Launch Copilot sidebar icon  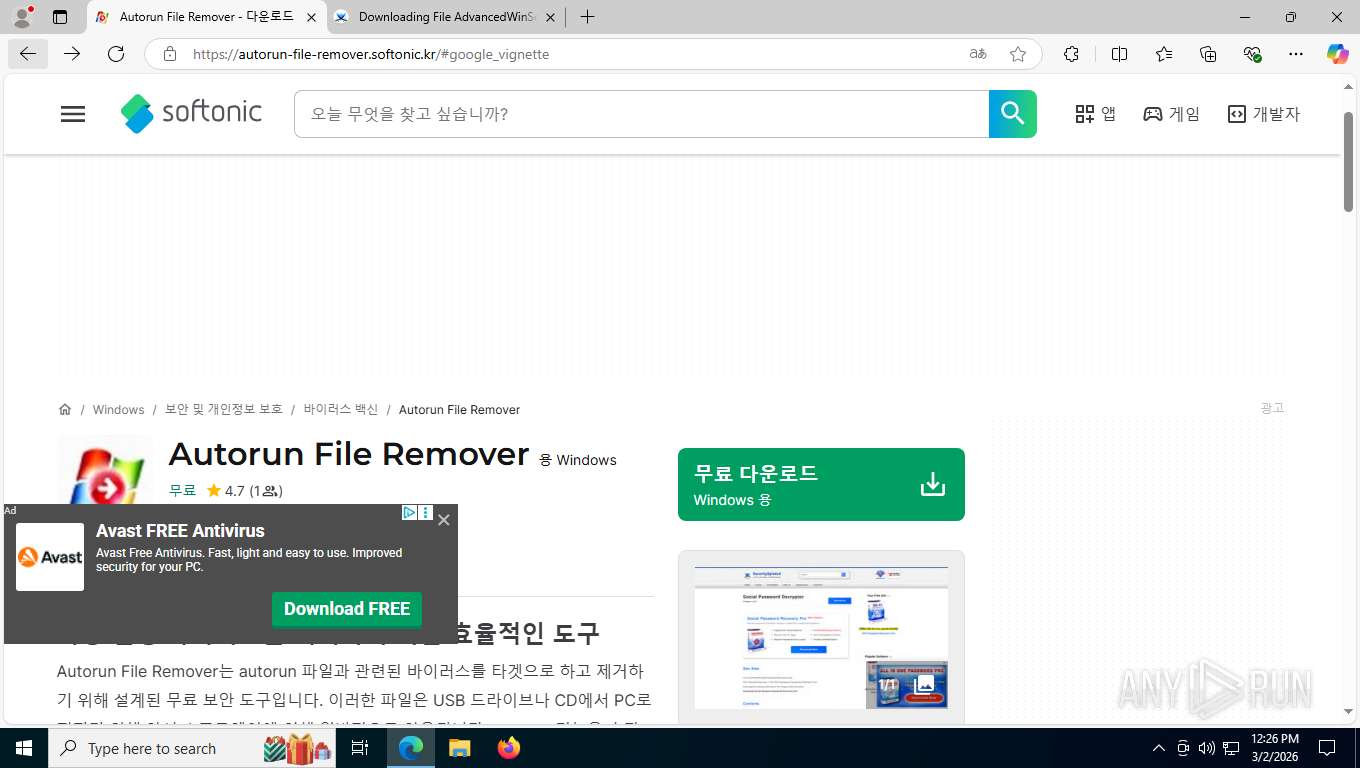click(x=1338, y=54)
